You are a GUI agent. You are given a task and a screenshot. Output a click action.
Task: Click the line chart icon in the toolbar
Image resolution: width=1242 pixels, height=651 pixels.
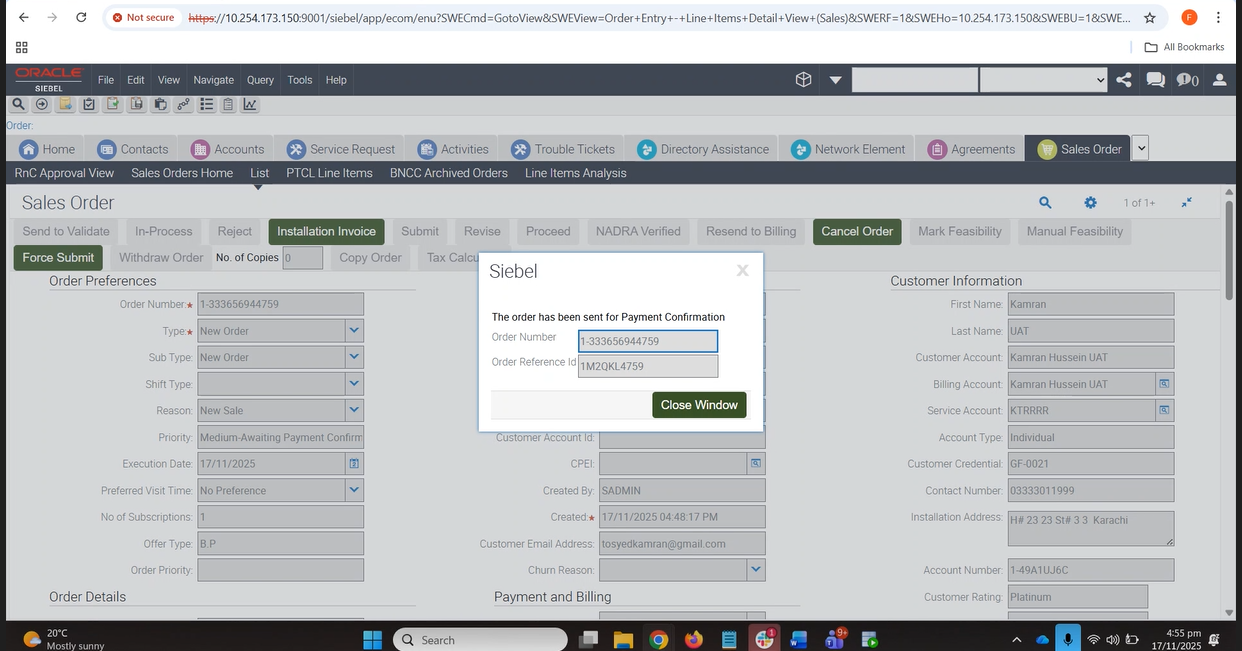tap(249, 104)
